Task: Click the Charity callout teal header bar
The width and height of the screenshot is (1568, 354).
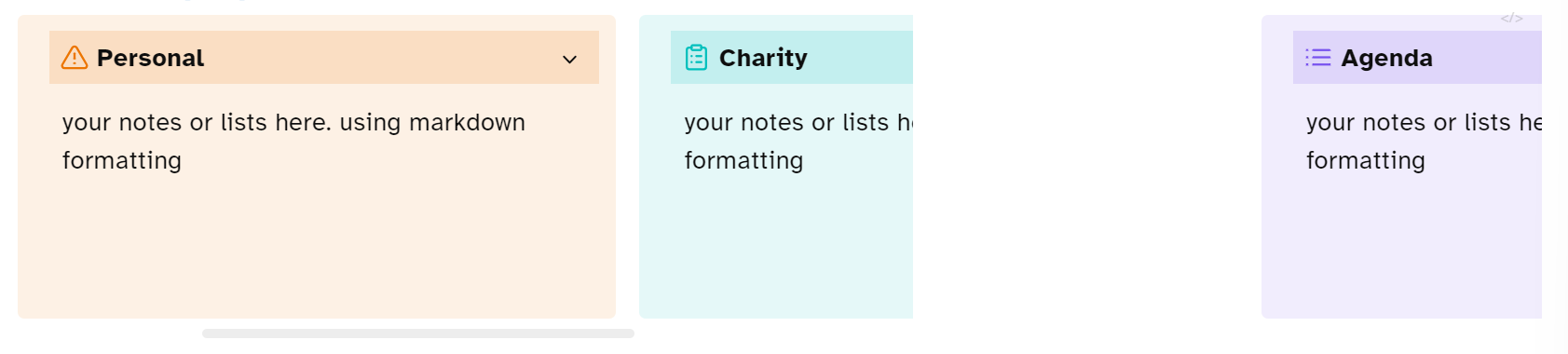Action: point(792,58)
